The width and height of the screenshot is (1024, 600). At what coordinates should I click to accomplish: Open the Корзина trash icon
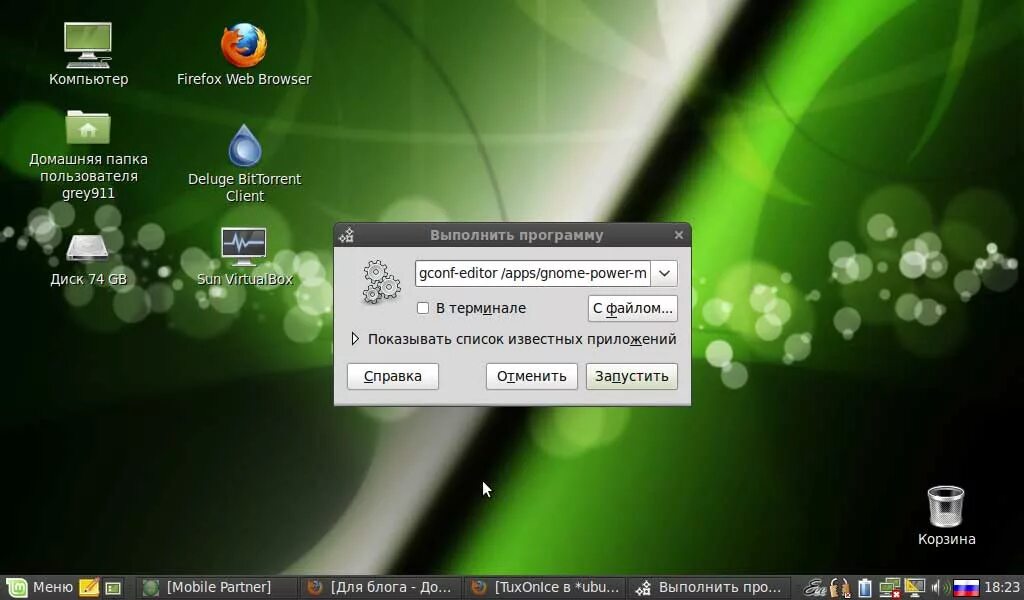(946, 506)
